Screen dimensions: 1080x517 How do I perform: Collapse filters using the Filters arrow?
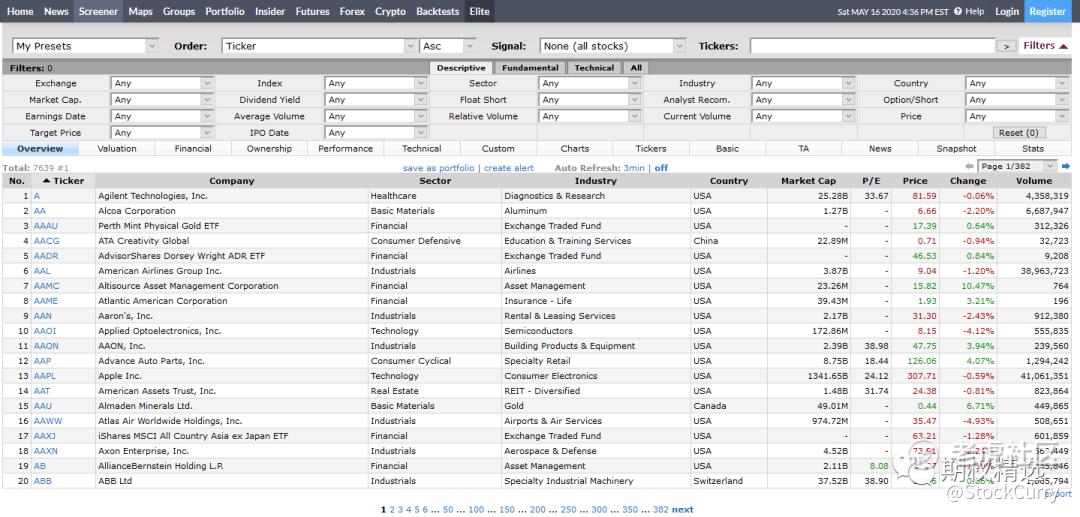coord(1064,46)
